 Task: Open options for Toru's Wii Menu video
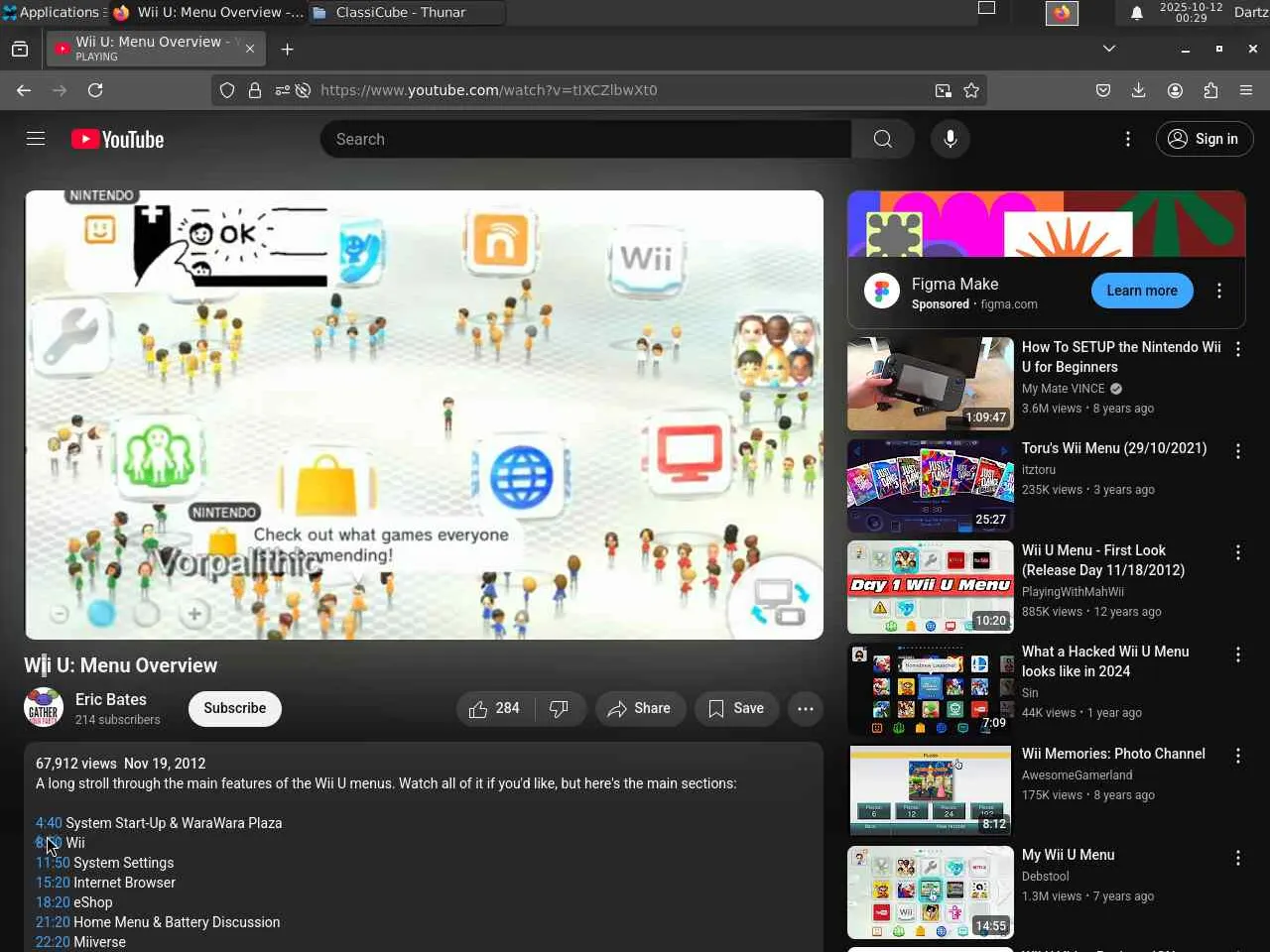[1238, 451]
